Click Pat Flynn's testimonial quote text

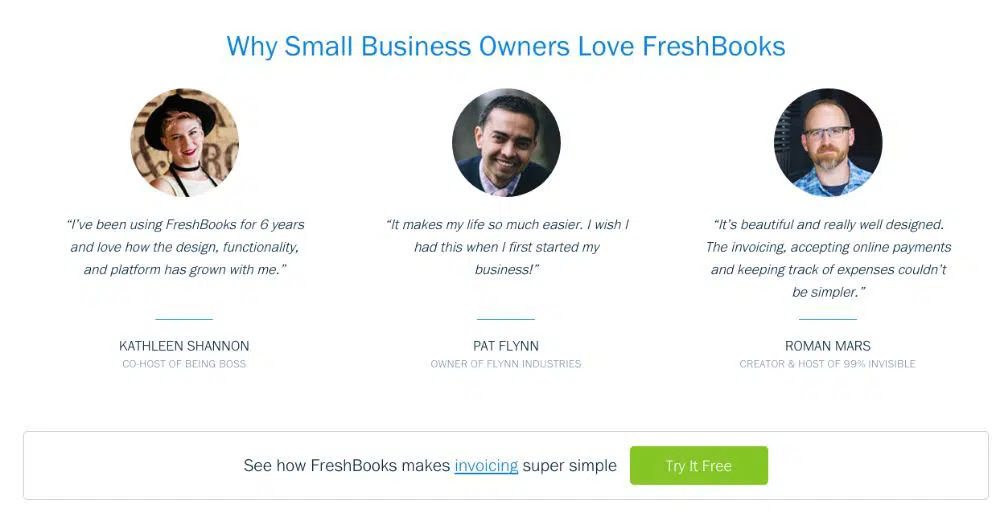pos(506,247)
